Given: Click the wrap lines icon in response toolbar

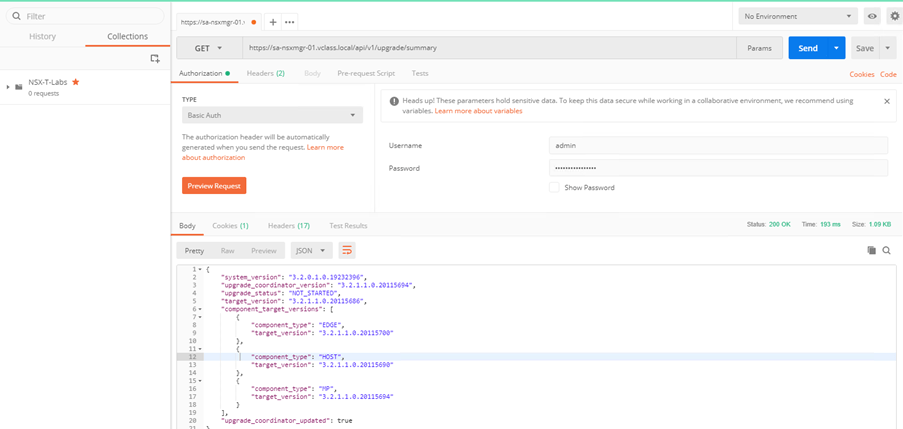Looking at the screenshot, I should [347, 250].
